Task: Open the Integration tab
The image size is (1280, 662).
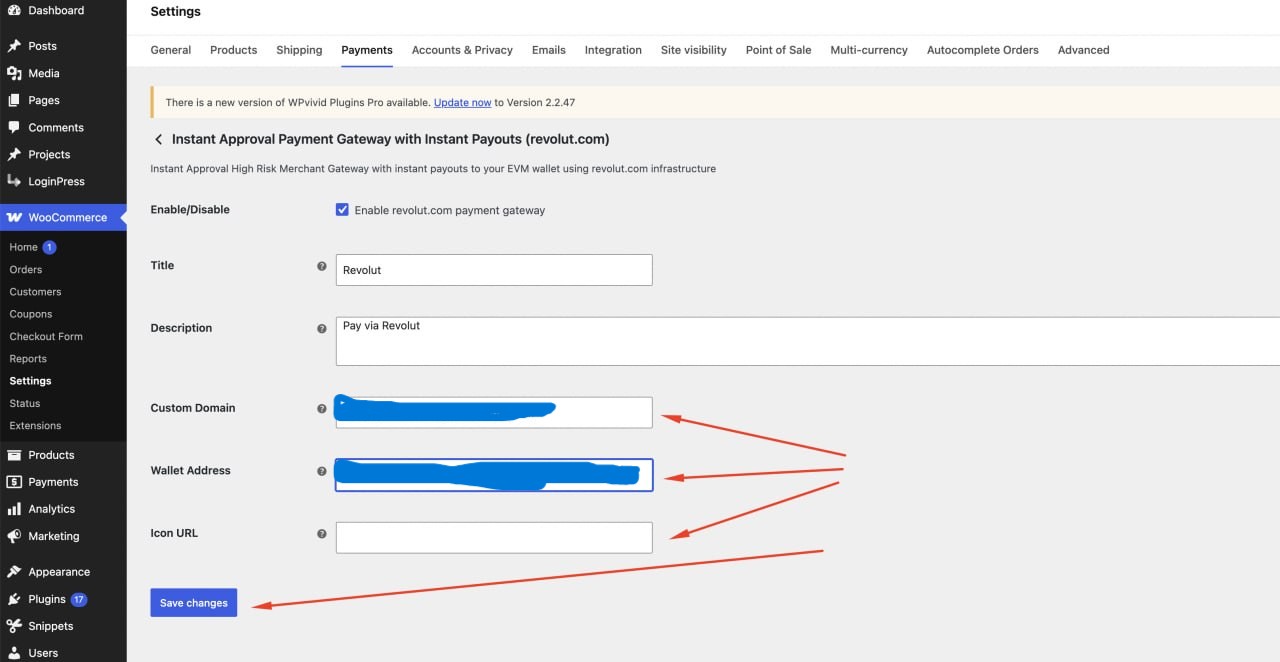Action: [613, 50]
